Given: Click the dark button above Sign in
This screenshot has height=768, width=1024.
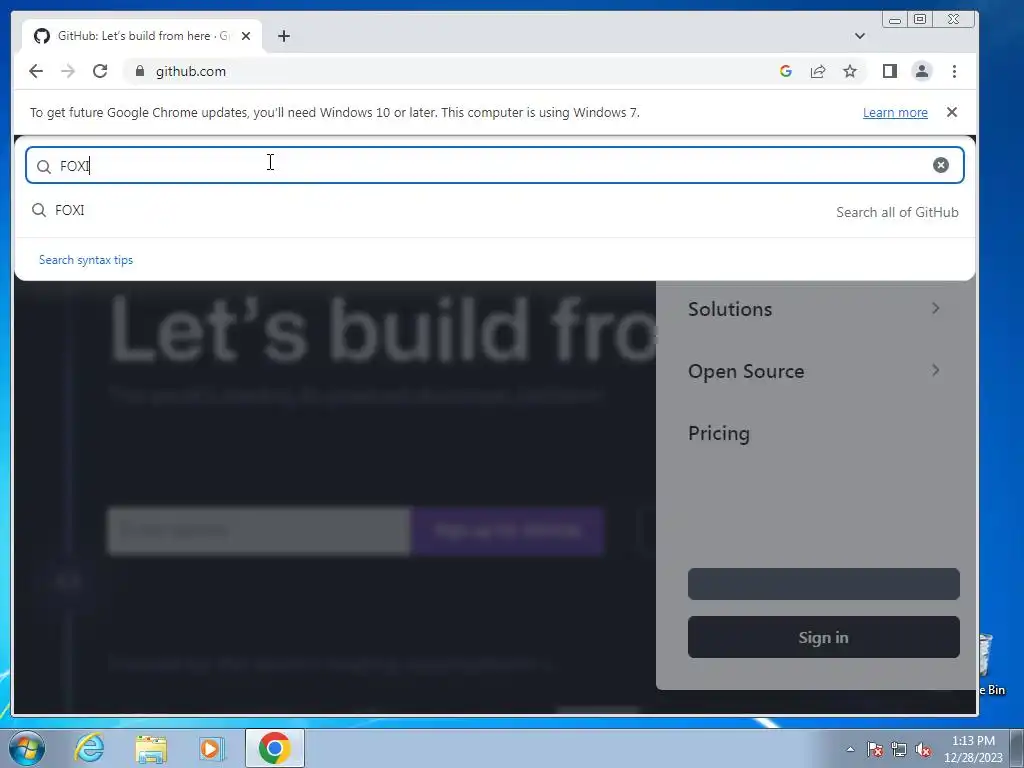Looking at the screenshot, I should coord(824,584).
